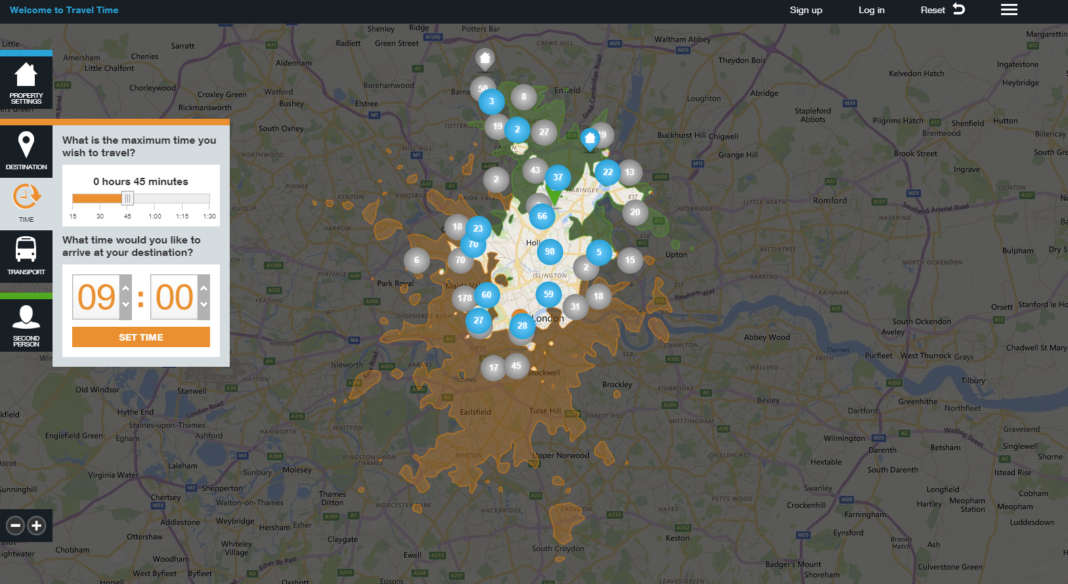The height and width of the screenshot is (584, 1068).
Task: Increase the arrival minutes with up arrow
Action: (204, 289)
